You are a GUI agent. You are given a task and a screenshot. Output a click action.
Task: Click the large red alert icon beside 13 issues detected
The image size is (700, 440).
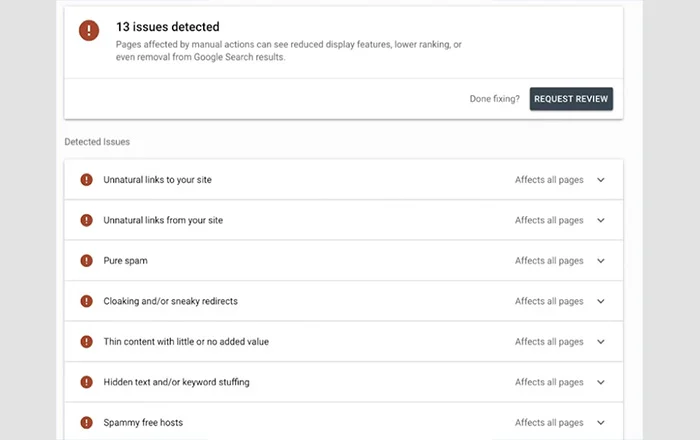click(89, 30)
